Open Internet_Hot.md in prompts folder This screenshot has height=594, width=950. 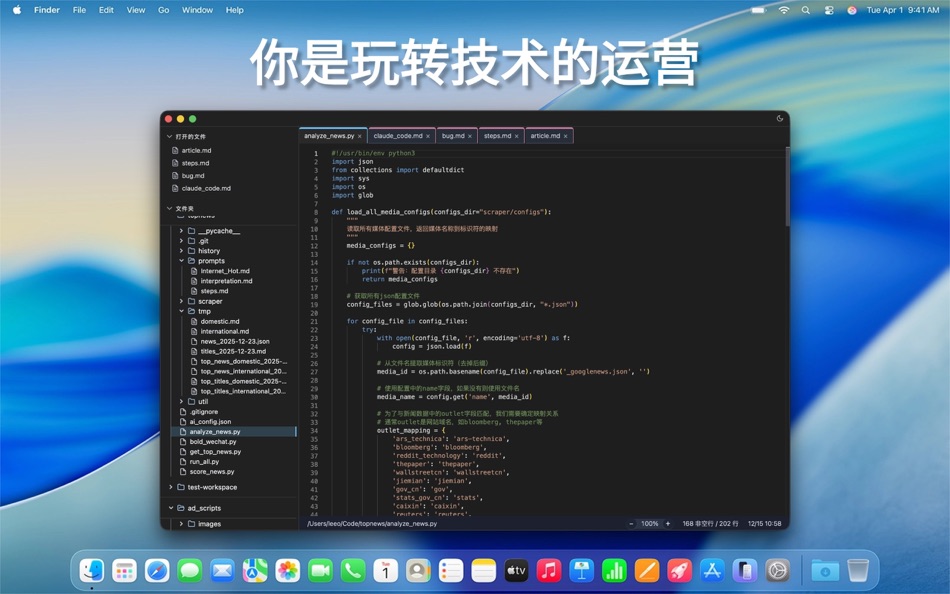[x=225, y=271]
